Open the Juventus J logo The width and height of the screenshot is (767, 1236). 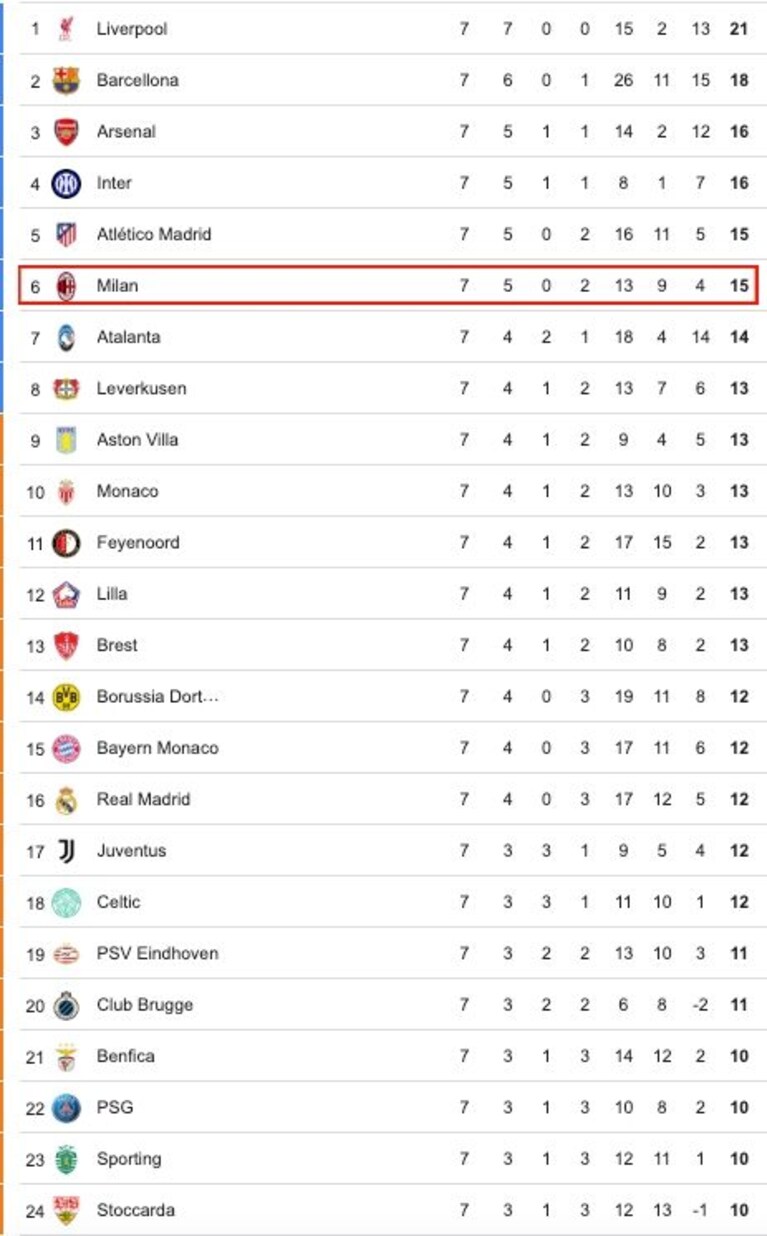[66, 851]
